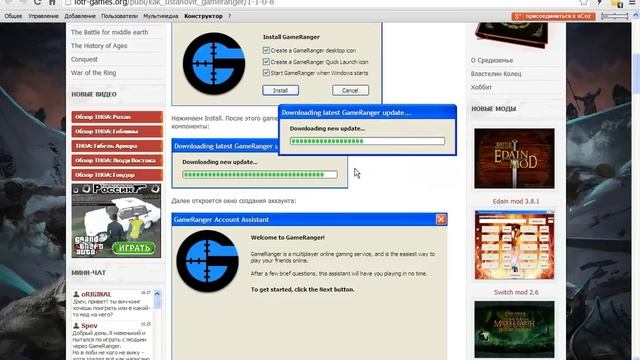Click the book image above О Средиземье
Screen dimensions: 640x360
[x=512, y=35]
